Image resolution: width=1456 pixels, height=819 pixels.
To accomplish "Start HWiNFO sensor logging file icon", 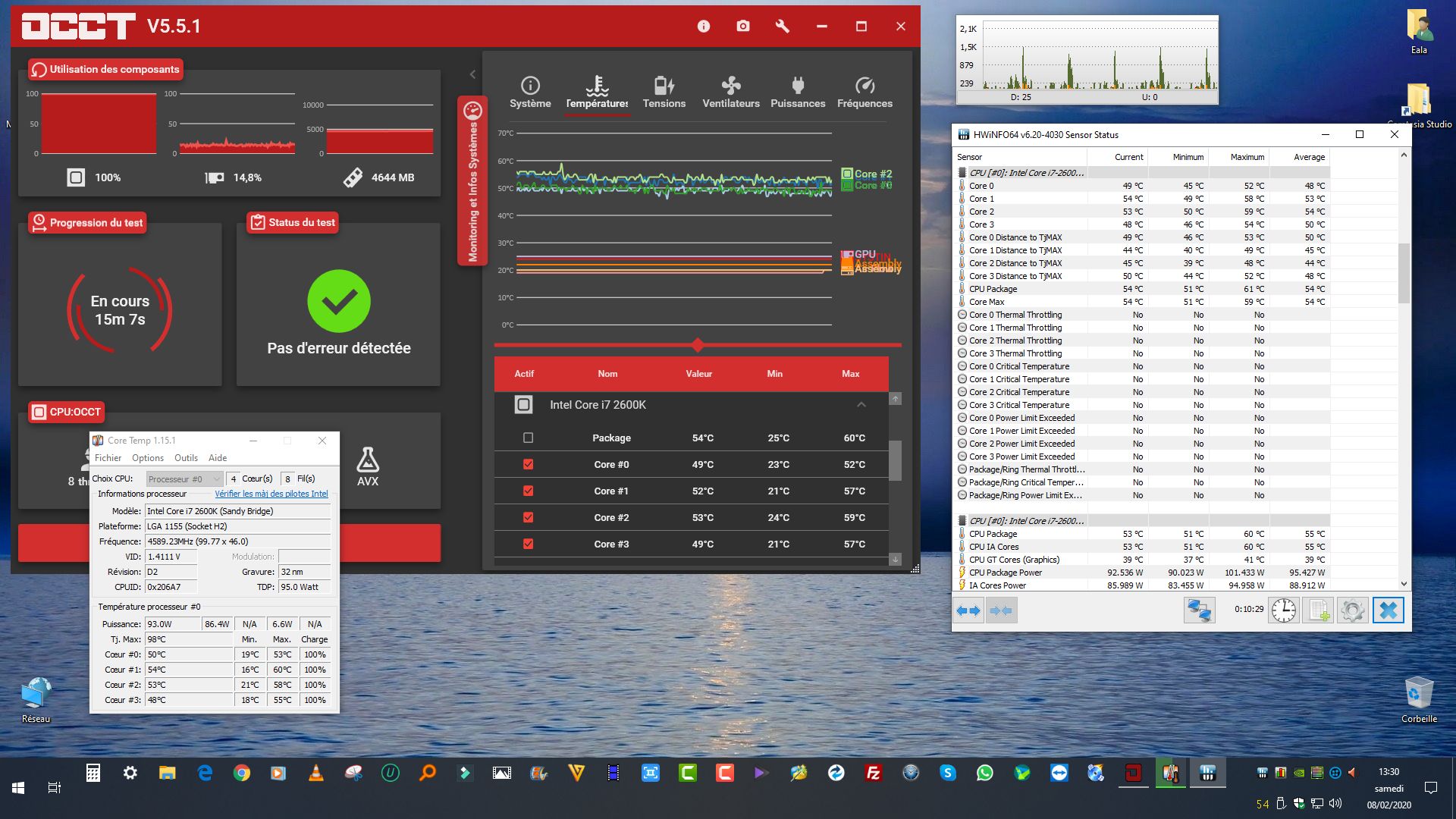I will pos(1318,610).
